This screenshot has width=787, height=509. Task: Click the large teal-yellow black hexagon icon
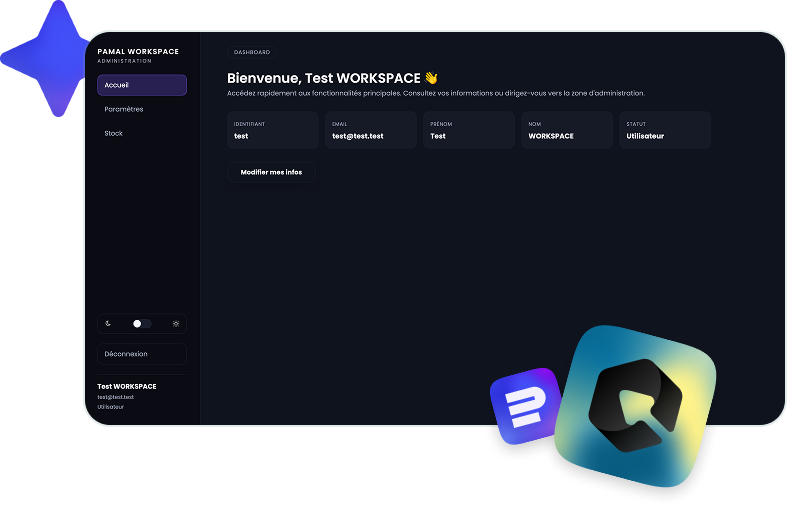[x=635, y=406]
